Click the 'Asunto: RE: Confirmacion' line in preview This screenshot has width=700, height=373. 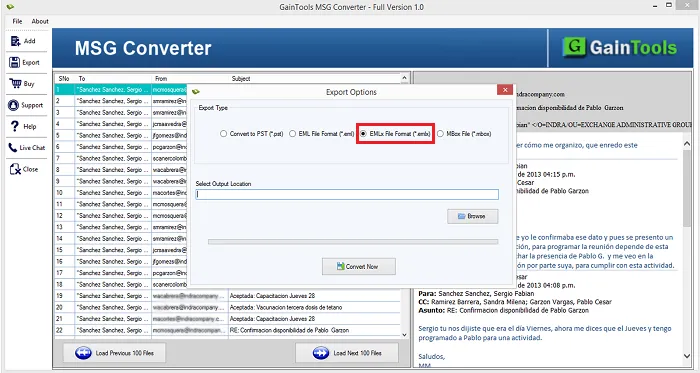504,310
